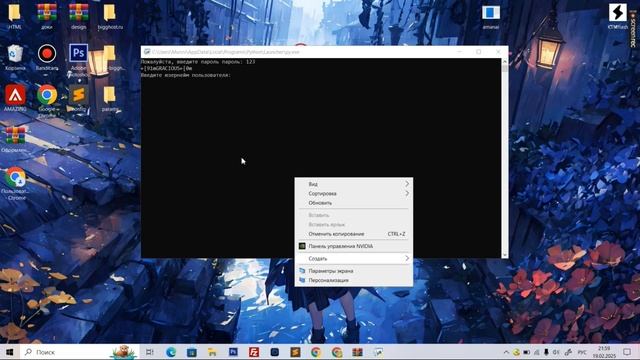
Task: Open Microsoft Edge from the taskbar
Action: 171,352
